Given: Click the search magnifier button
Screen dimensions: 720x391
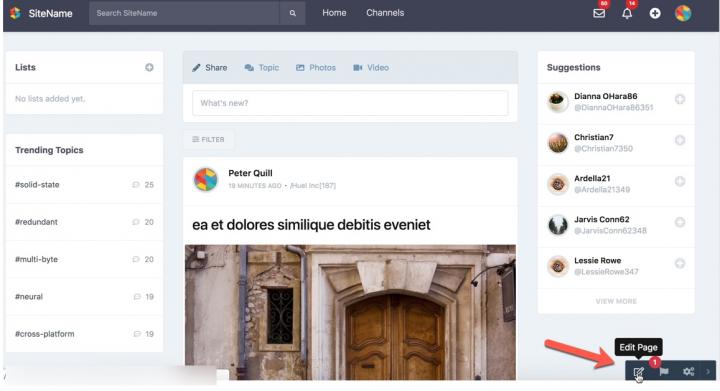Looking at the screenshot, I should pyautogui.click(x=292, y=13).
